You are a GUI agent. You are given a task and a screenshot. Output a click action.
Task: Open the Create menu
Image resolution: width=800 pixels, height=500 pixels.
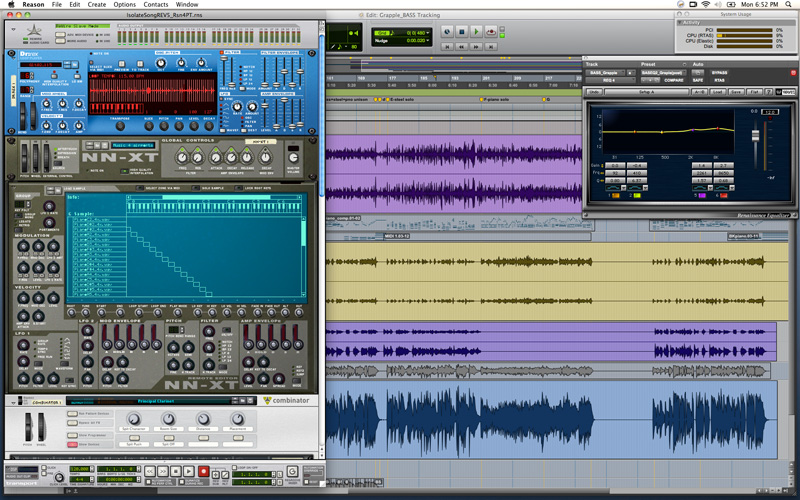pos(96,5)
